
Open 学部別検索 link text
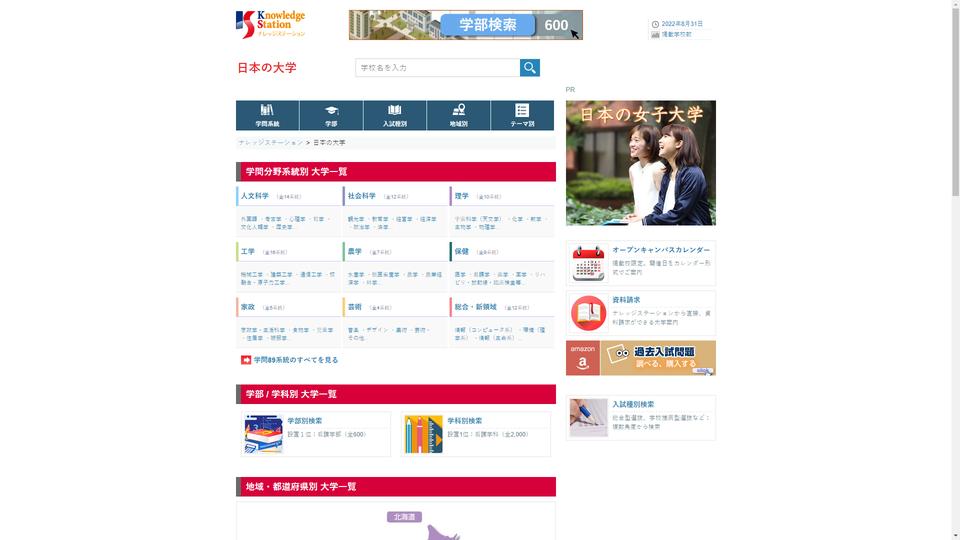305,421
